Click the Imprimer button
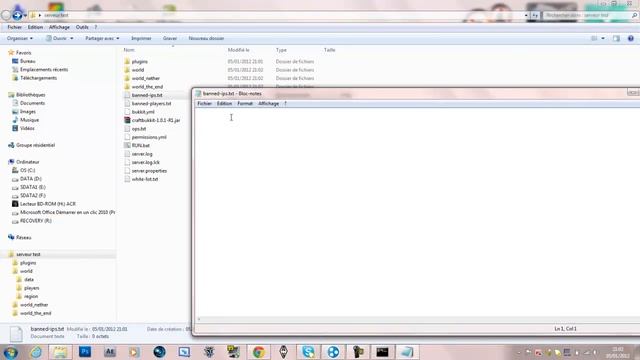 [x=141, y=38]
